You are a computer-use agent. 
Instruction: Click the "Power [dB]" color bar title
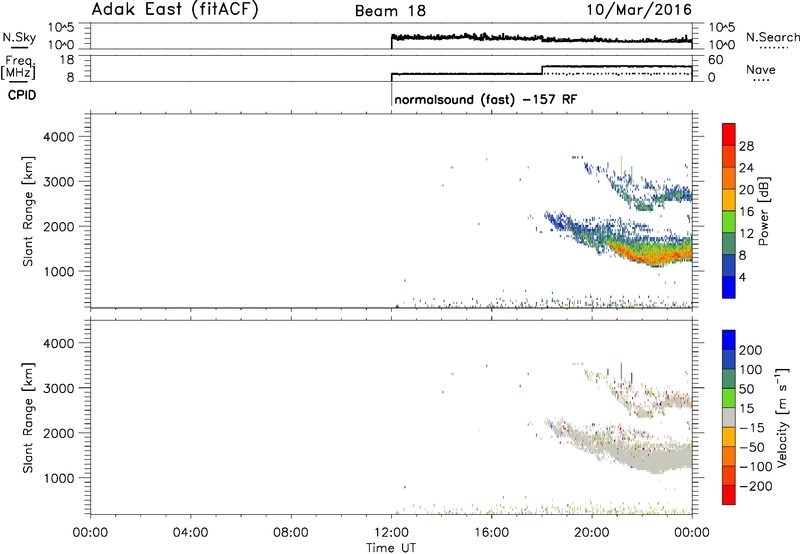click(763, 211)
